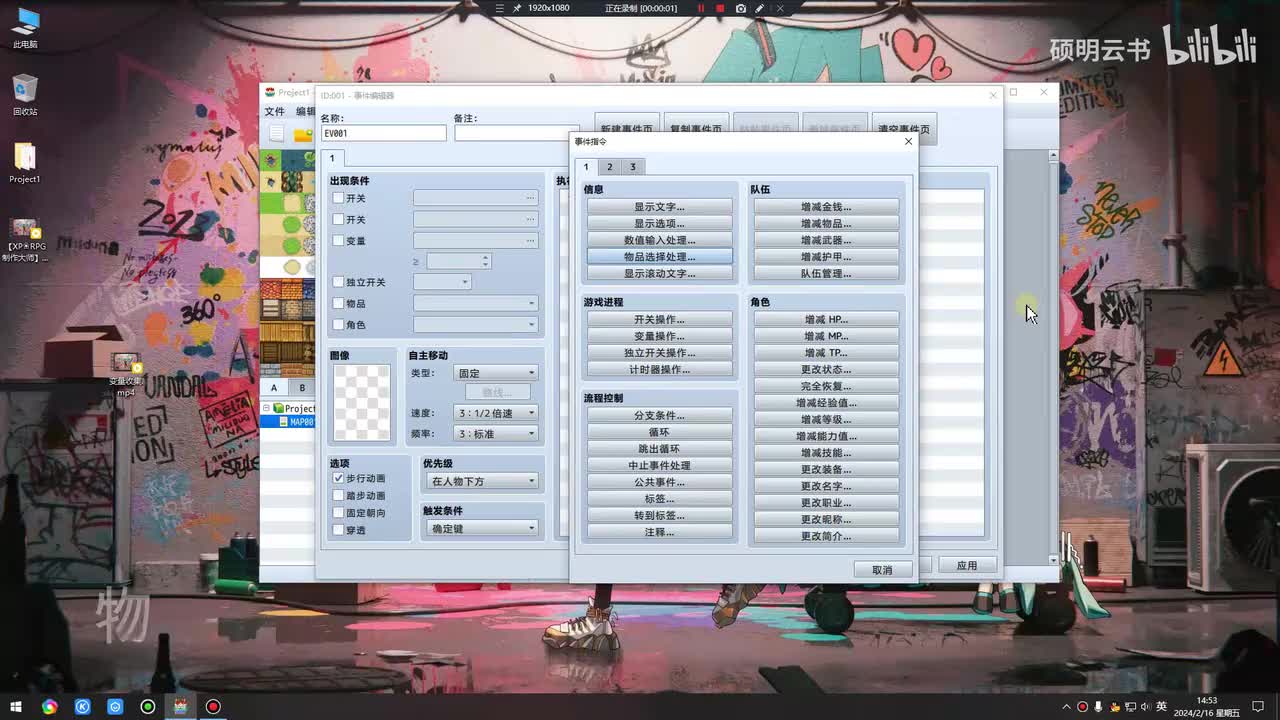Click the 备注 note input field

point(516,133)
